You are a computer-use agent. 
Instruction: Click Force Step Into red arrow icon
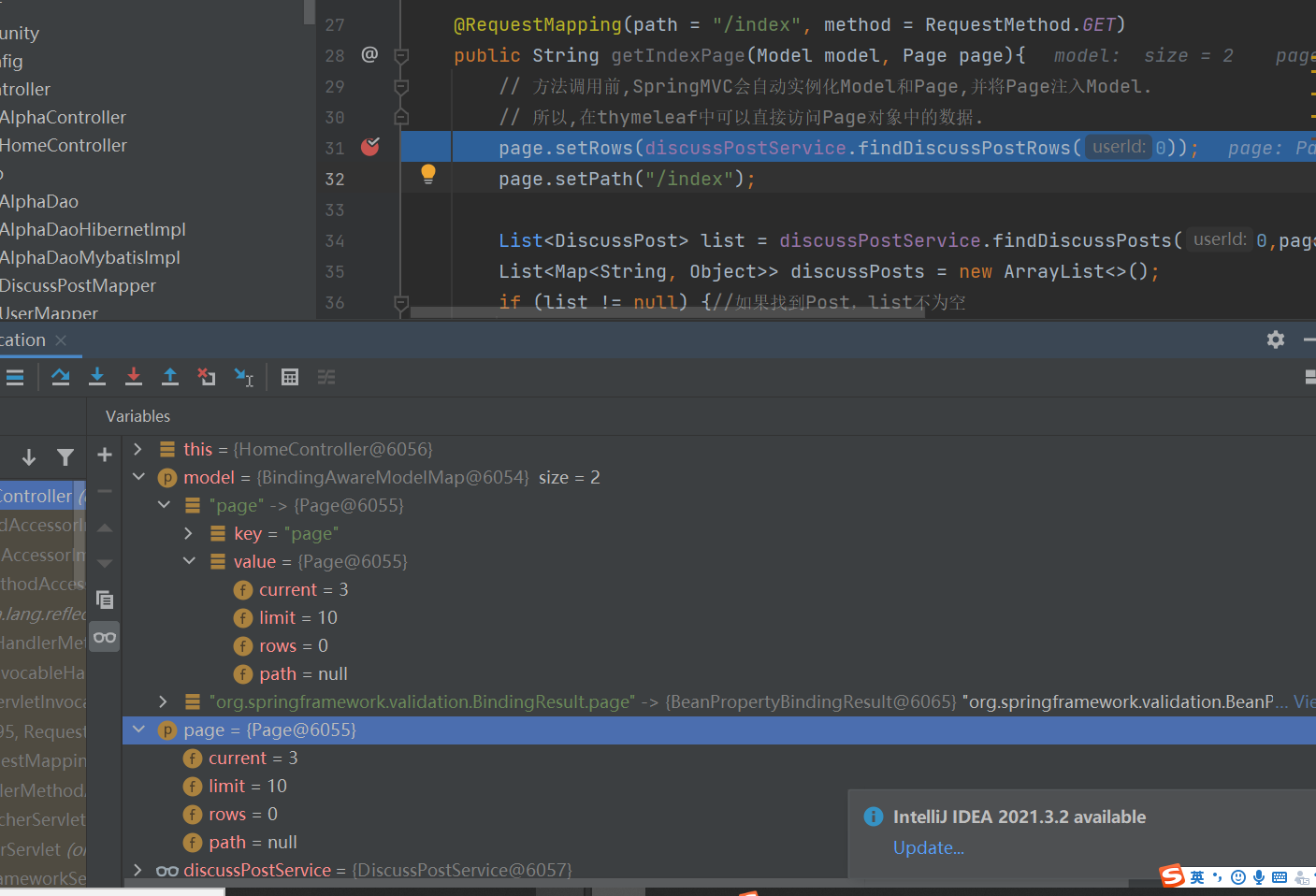point(134,377)
